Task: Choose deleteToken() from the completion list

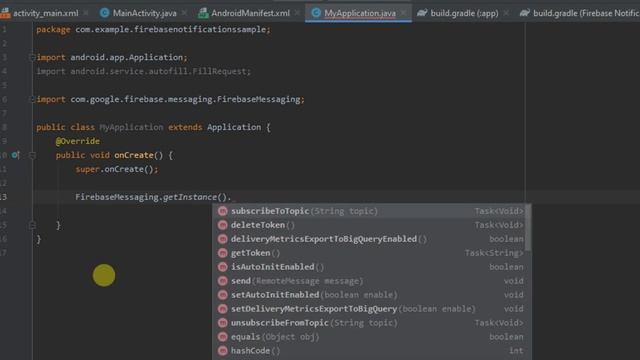Action: point(369,225)
